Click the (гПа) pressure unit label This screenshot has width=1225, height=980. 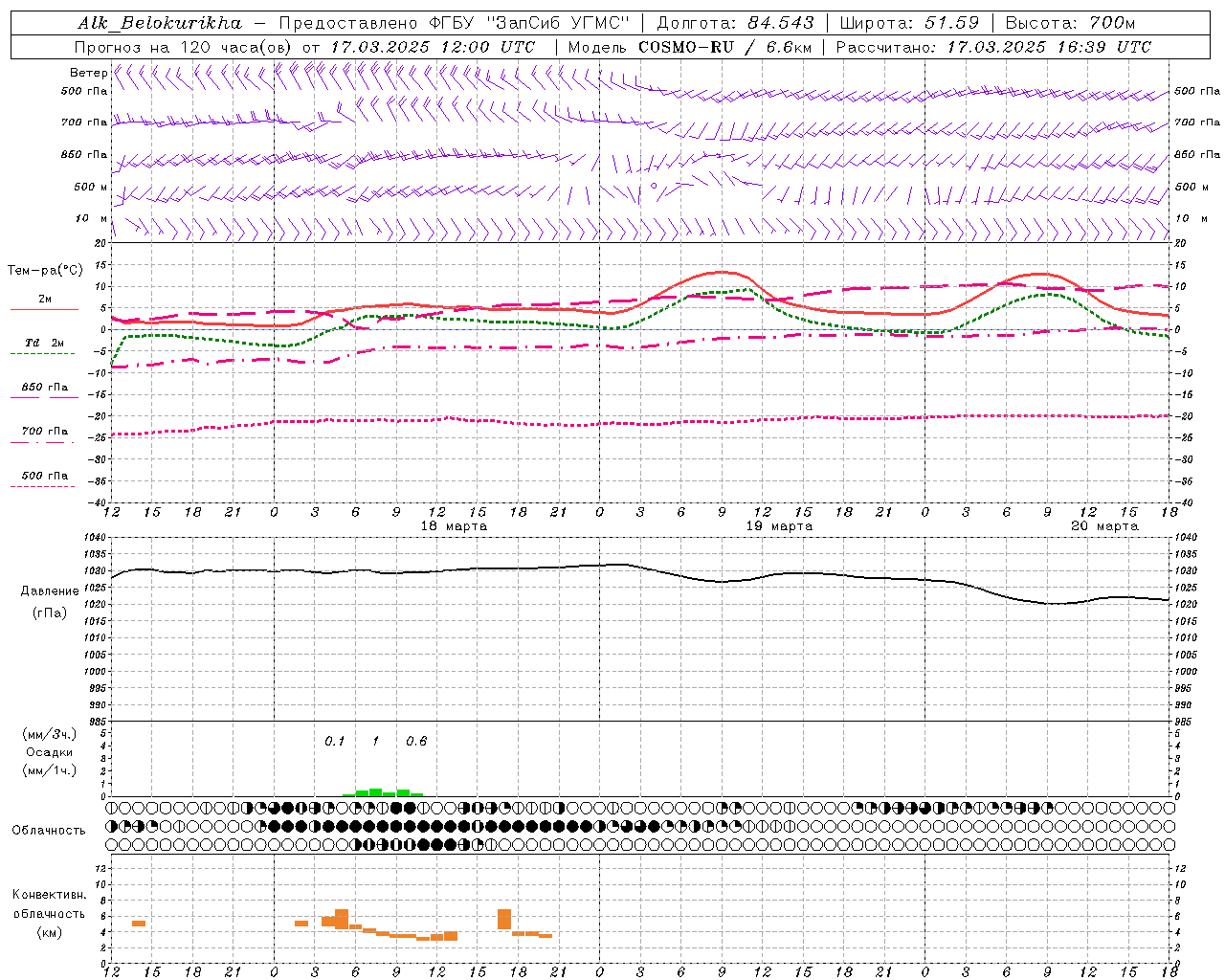50,613
